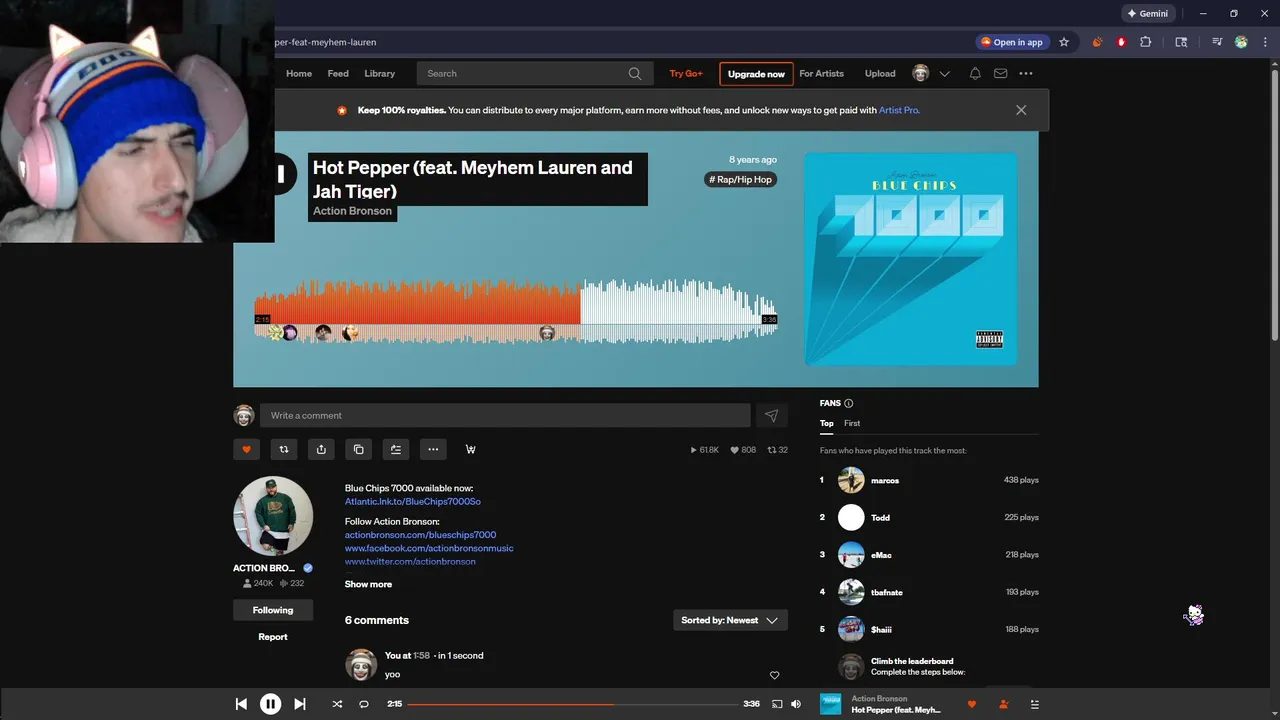Open Chrome media controls icon
The image size is (1280, 720).
click(x=1217, y=42)
